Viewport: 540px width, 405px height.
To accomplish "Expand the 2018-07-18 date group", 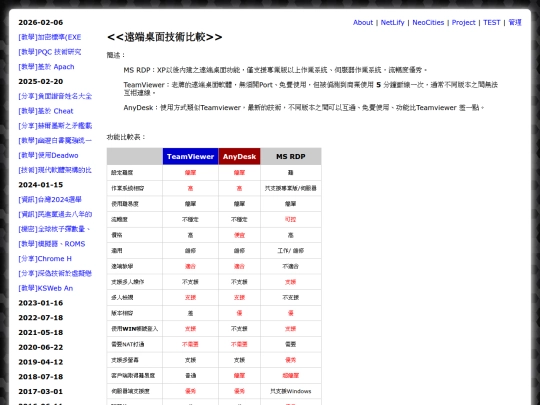I will coord(41,377).
